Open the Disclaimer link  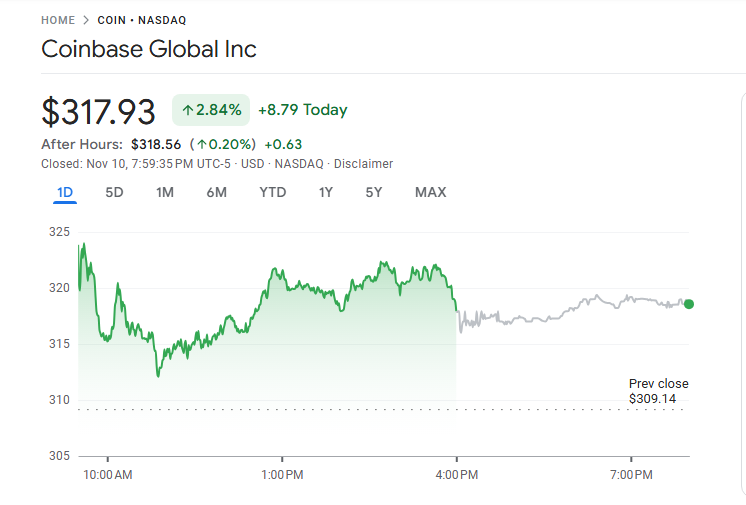(x=363, y=164)
